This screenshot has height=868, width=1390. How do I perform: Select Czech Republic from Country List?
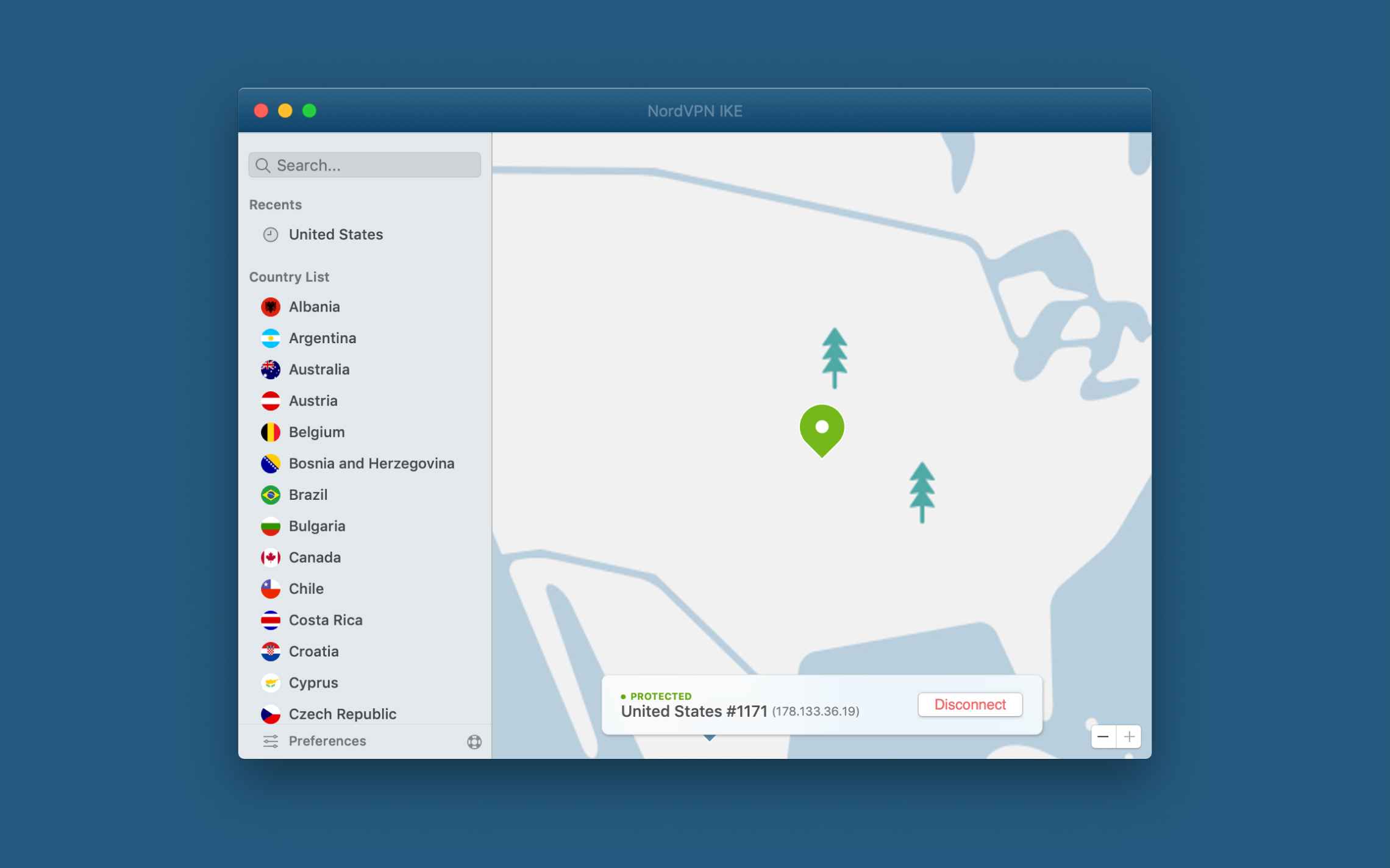[342, 713]
